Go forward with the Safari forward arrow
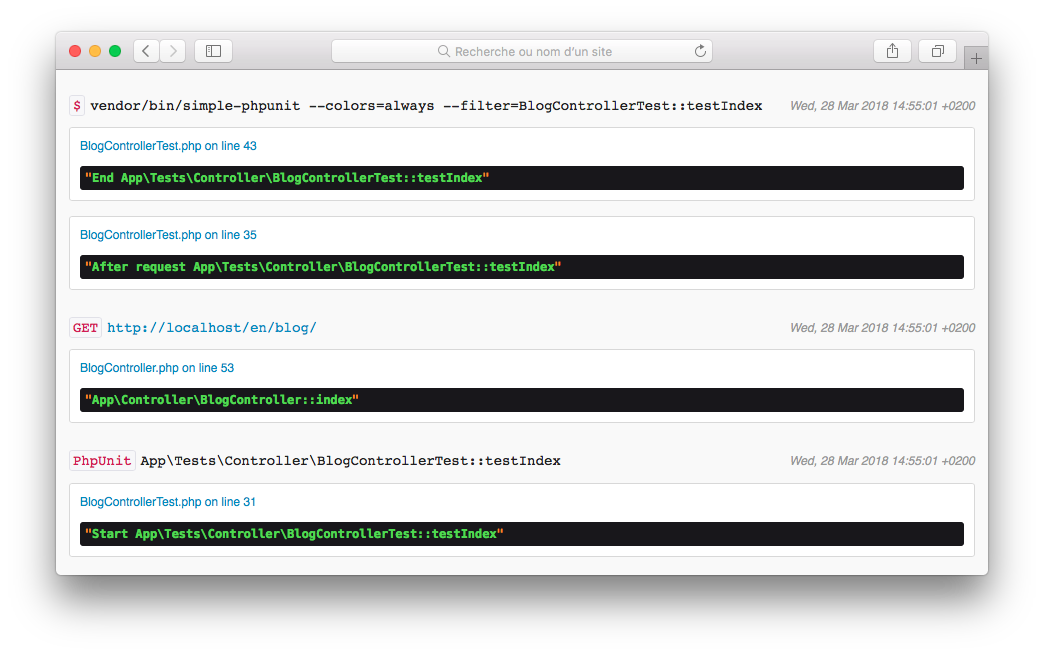Image resolution: width=1044 pixels, height=655 pixels. tap(172, 51)
